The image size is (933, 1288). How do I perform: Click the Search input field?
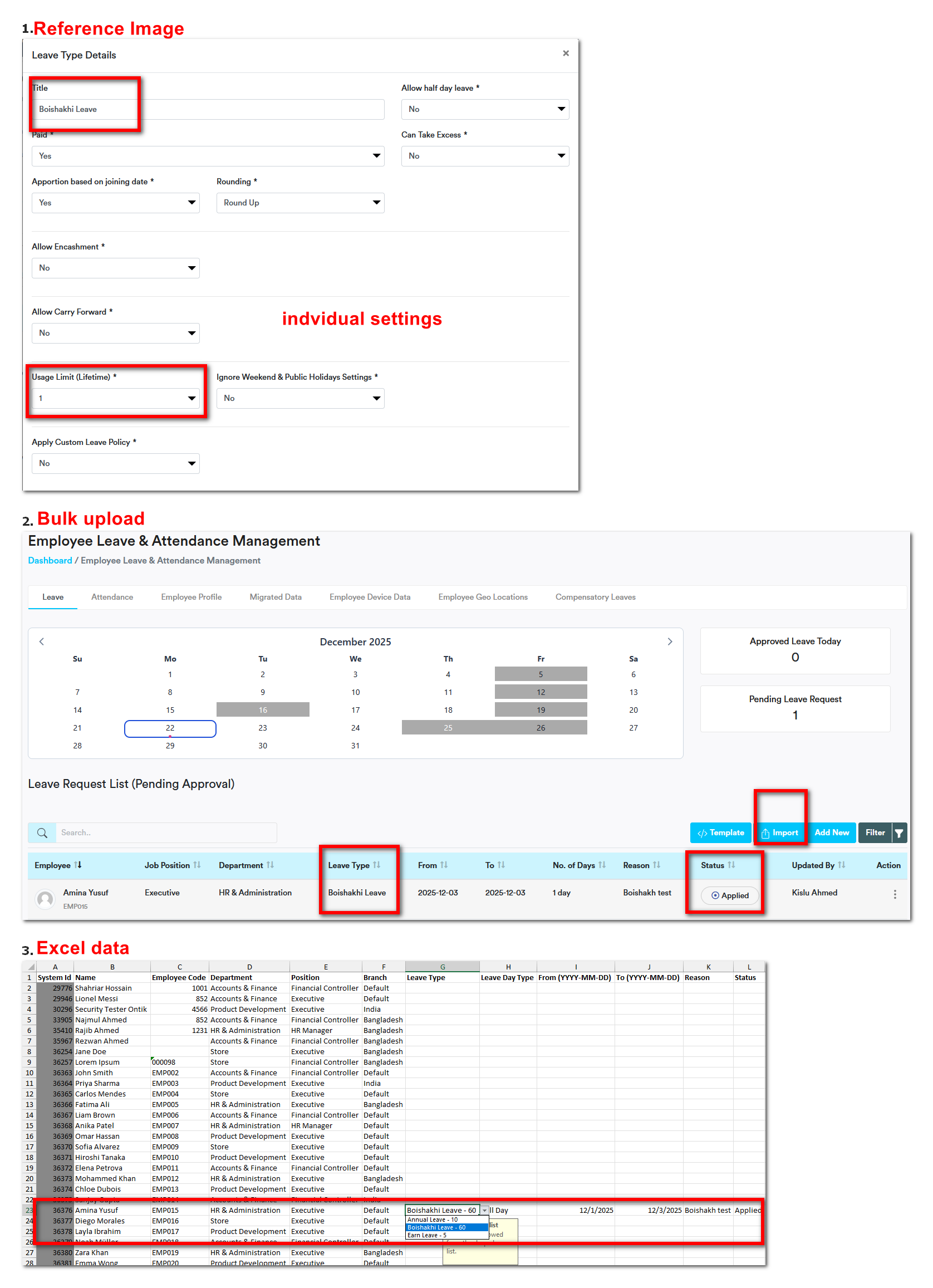point(166,832)
